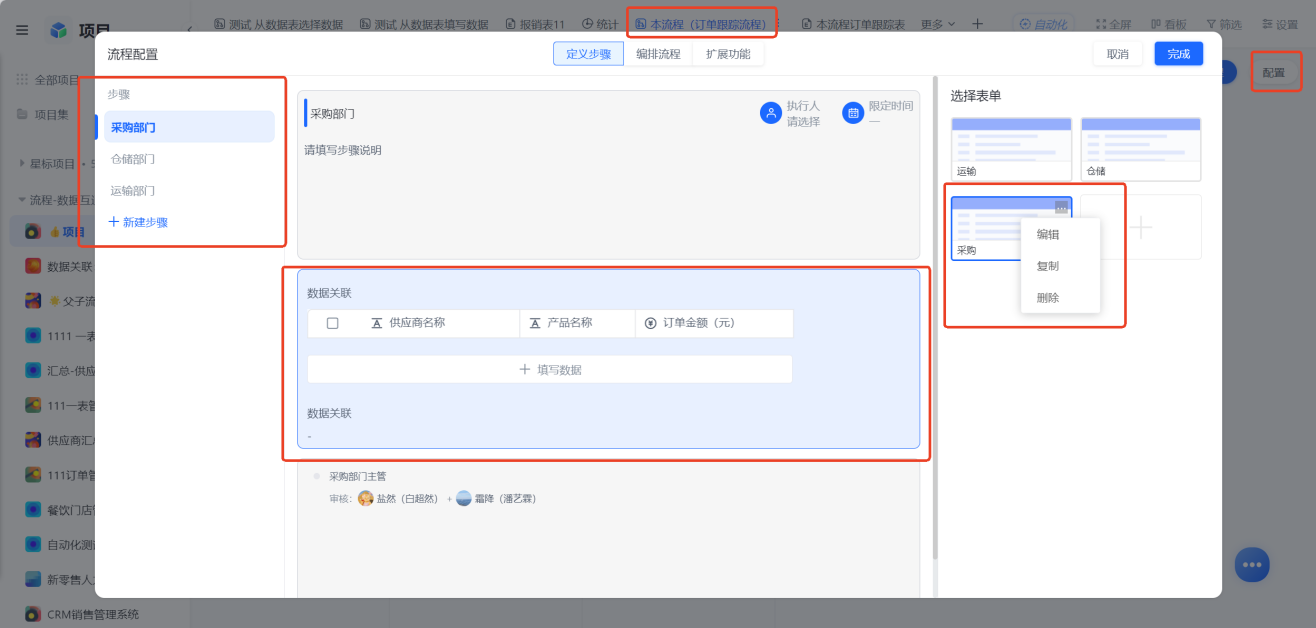The width and height of the screenshot is (1316, 628).
Task: Add a new form with the plus tile
Action: point(1141,228)
